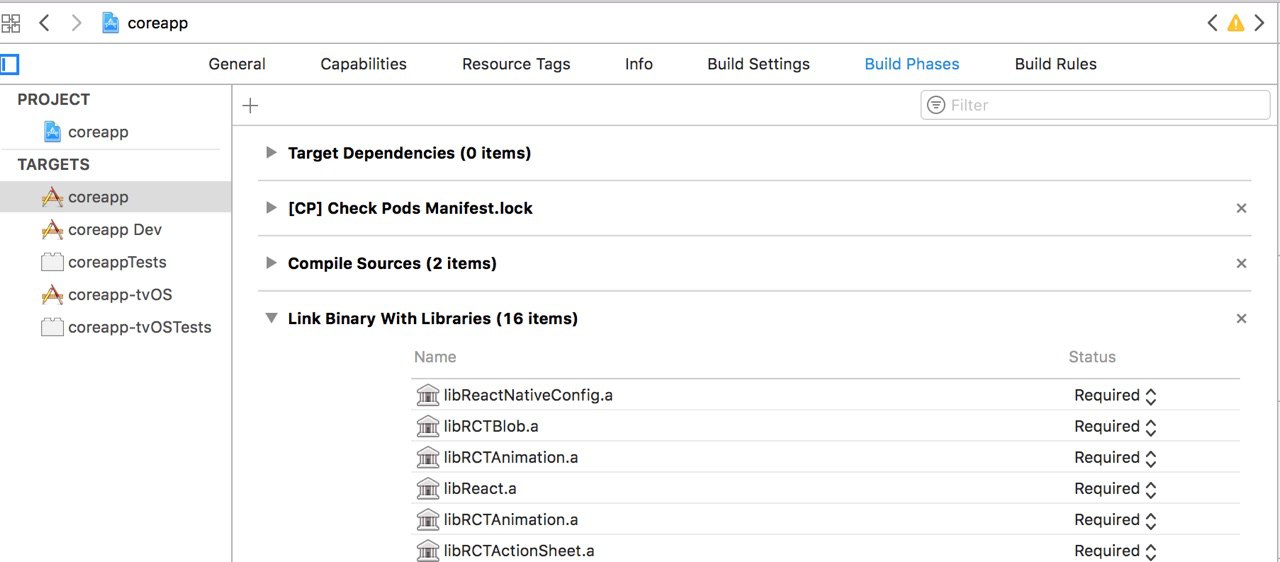Change status dropdown for libReactNativeConfig.a
This screenshot has width=1280, height=562.
click(1115, 396)
